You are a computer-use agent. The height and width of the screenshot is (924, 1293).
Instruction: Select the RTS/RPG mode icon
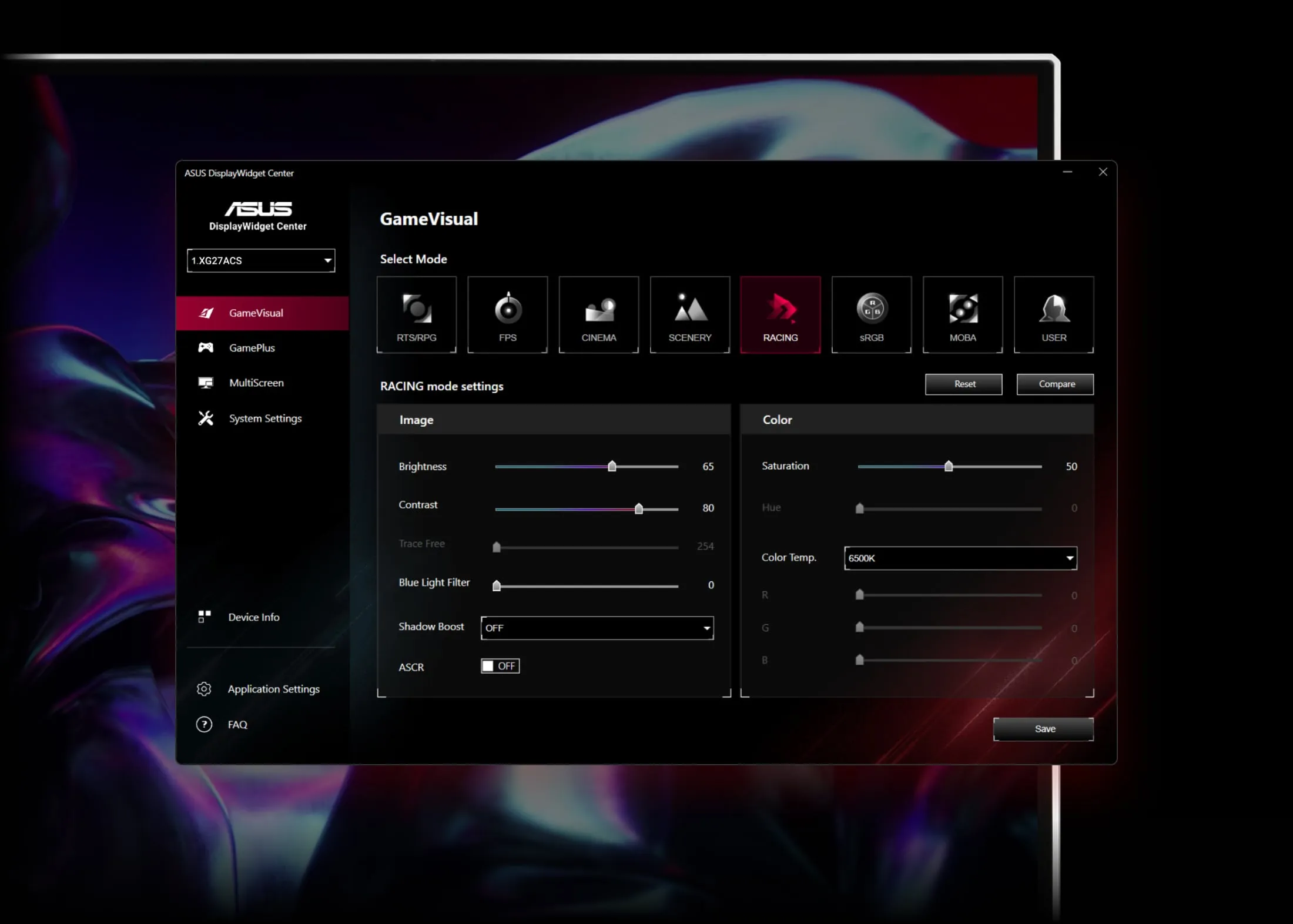tap(416, 314)
